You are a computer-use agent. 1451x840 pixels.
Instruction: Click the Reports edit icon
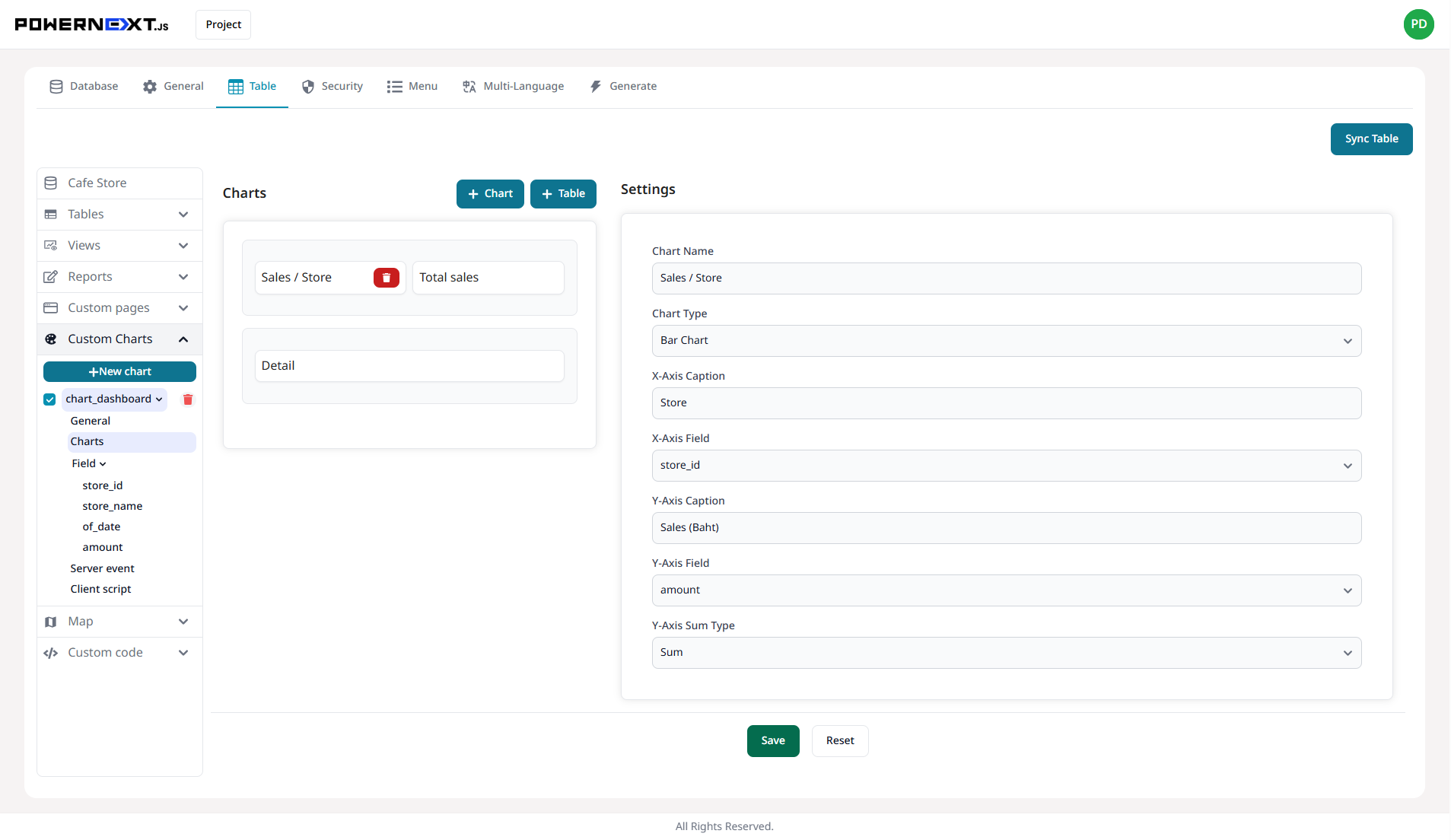(x=51, y=277)
